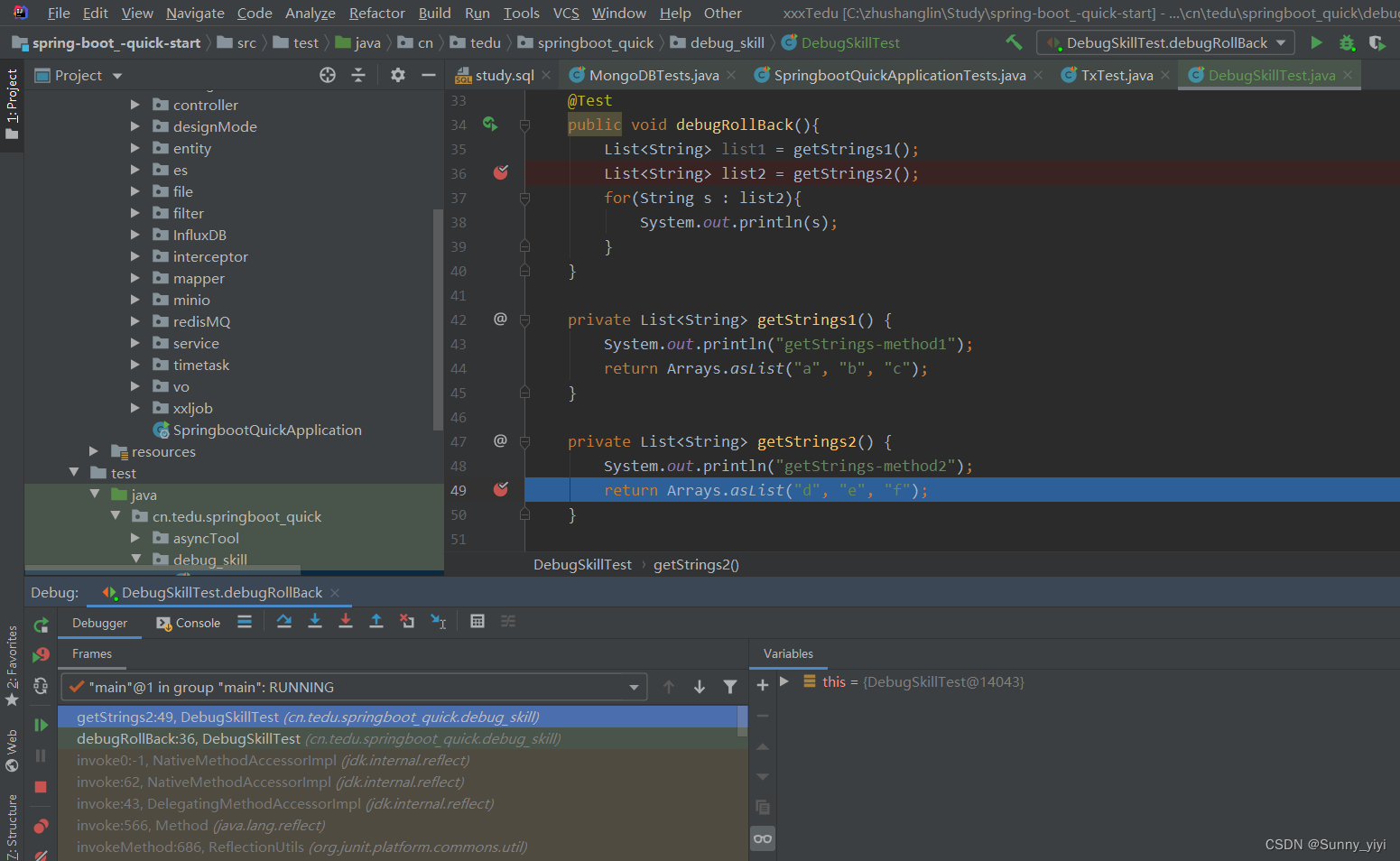The height and width of the screenshot is (861, 1400).
Task: Expand the controller folder
Action: pyautogui.click(x=134, y=105)
